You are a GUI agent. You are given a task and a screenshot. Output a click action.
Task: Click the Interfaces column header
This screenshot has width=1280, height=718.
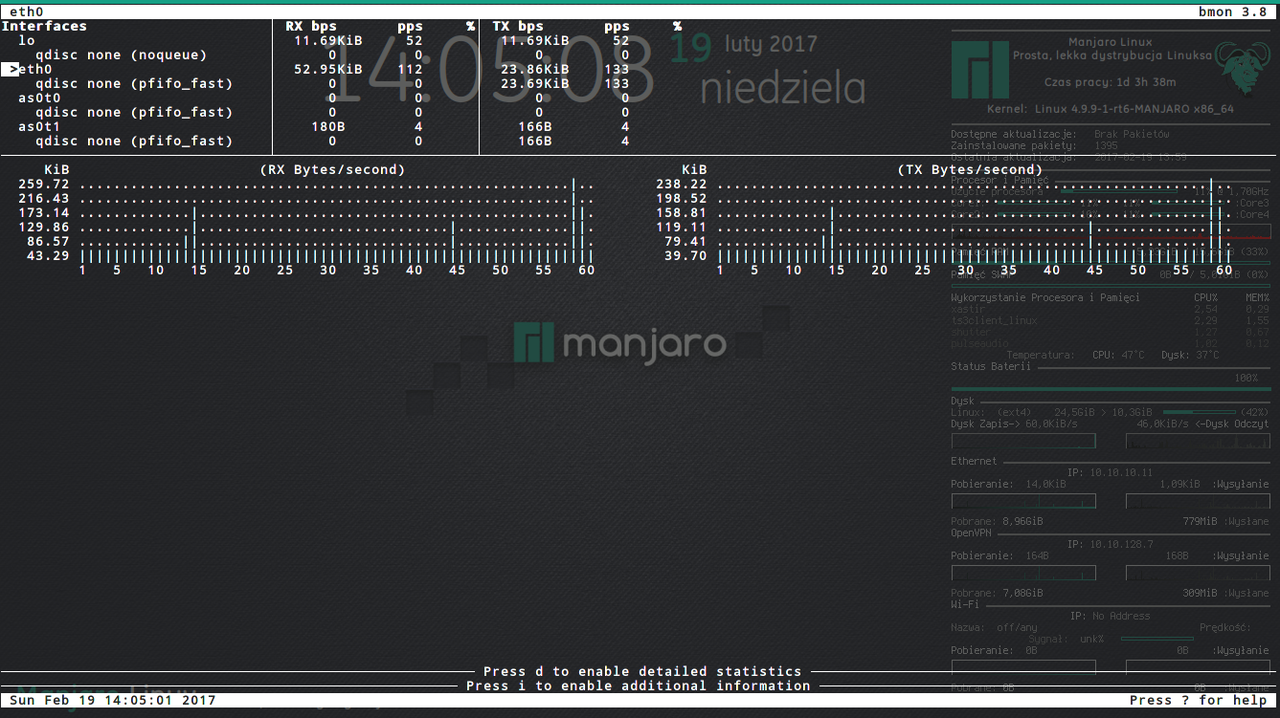(44, 26)
